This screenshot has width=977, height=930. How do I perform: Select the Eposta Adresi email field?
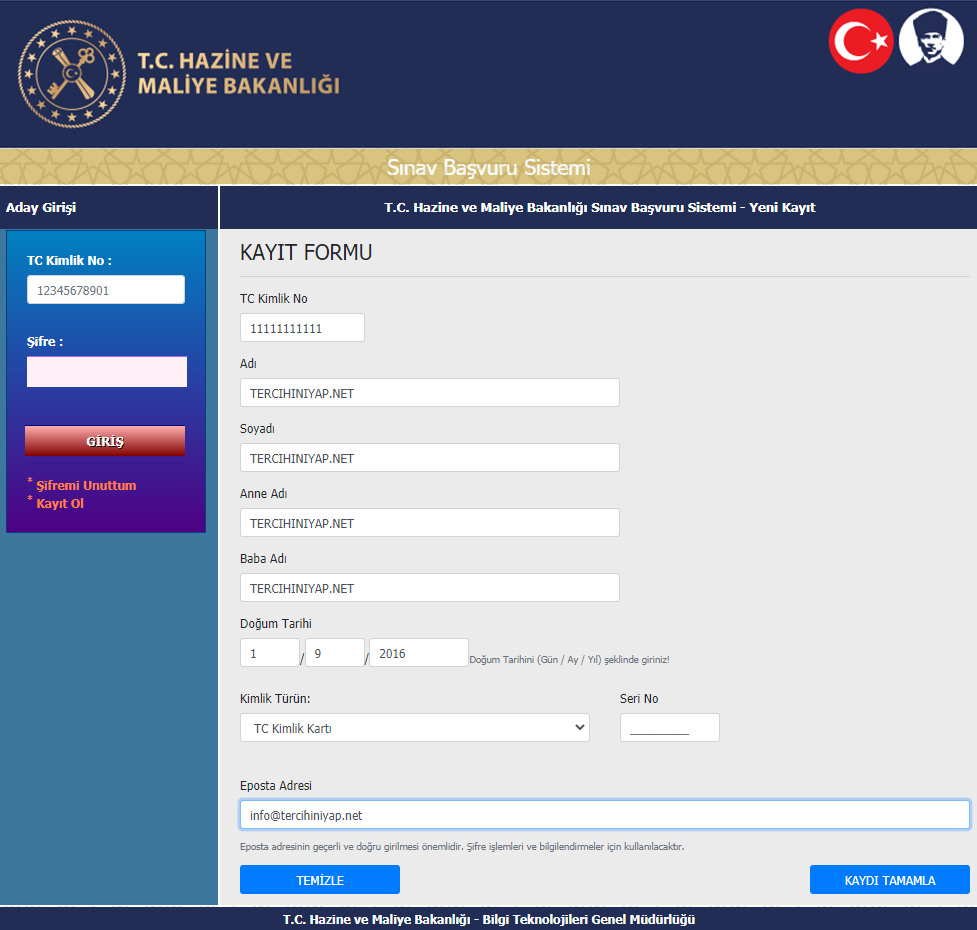coord(604,815)
